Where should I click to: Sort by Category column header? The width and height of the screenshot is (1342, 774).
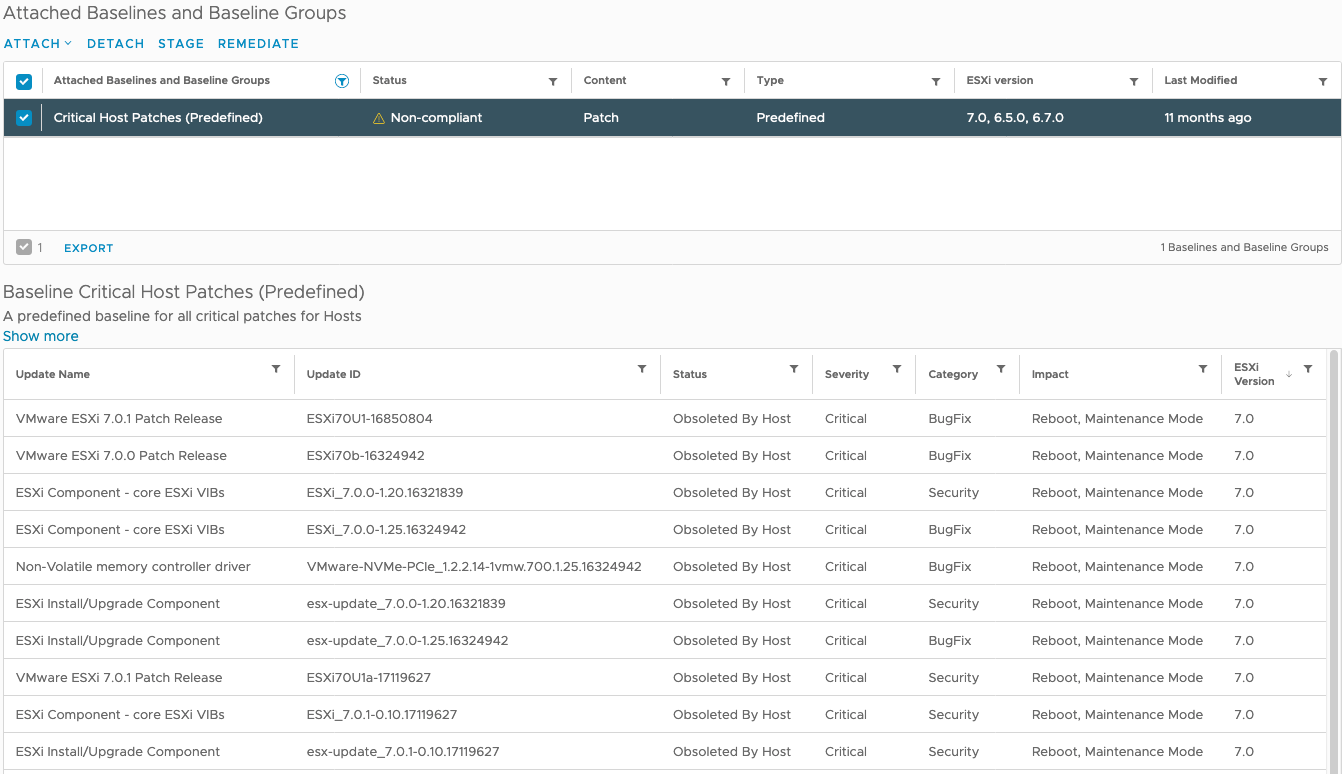953,375
